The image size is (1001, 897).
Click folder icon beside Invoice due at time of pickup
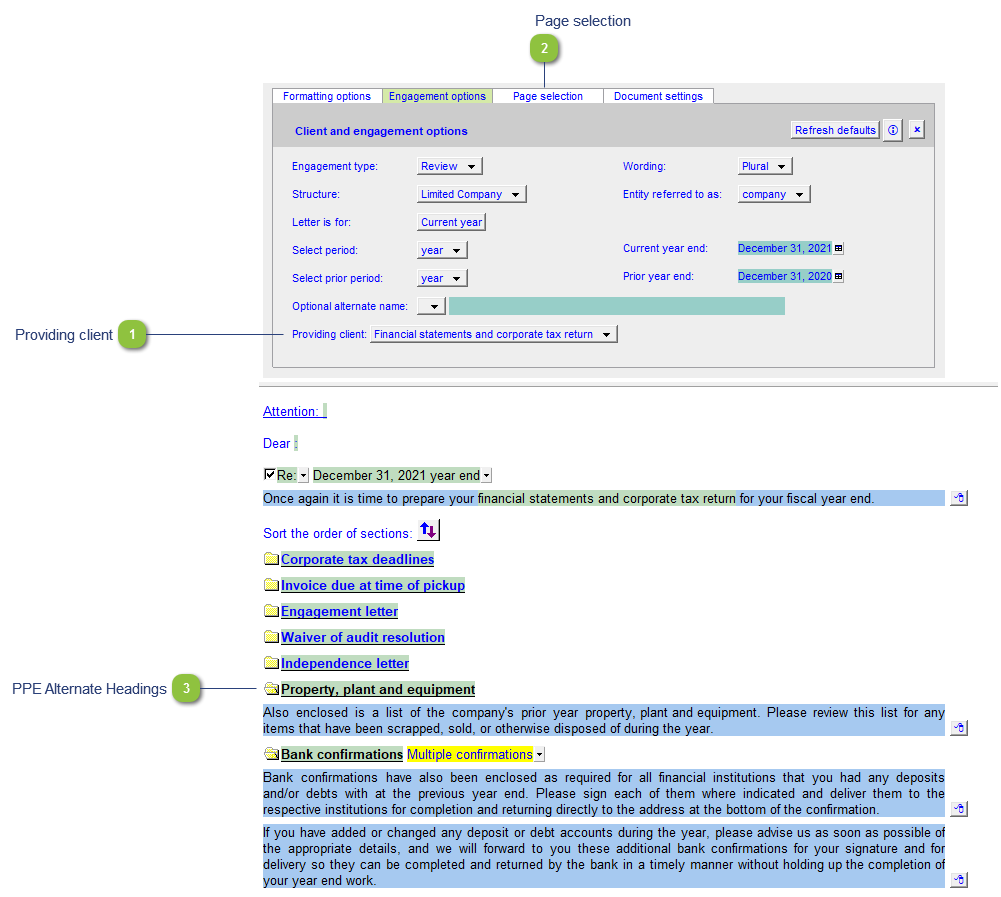271,585
